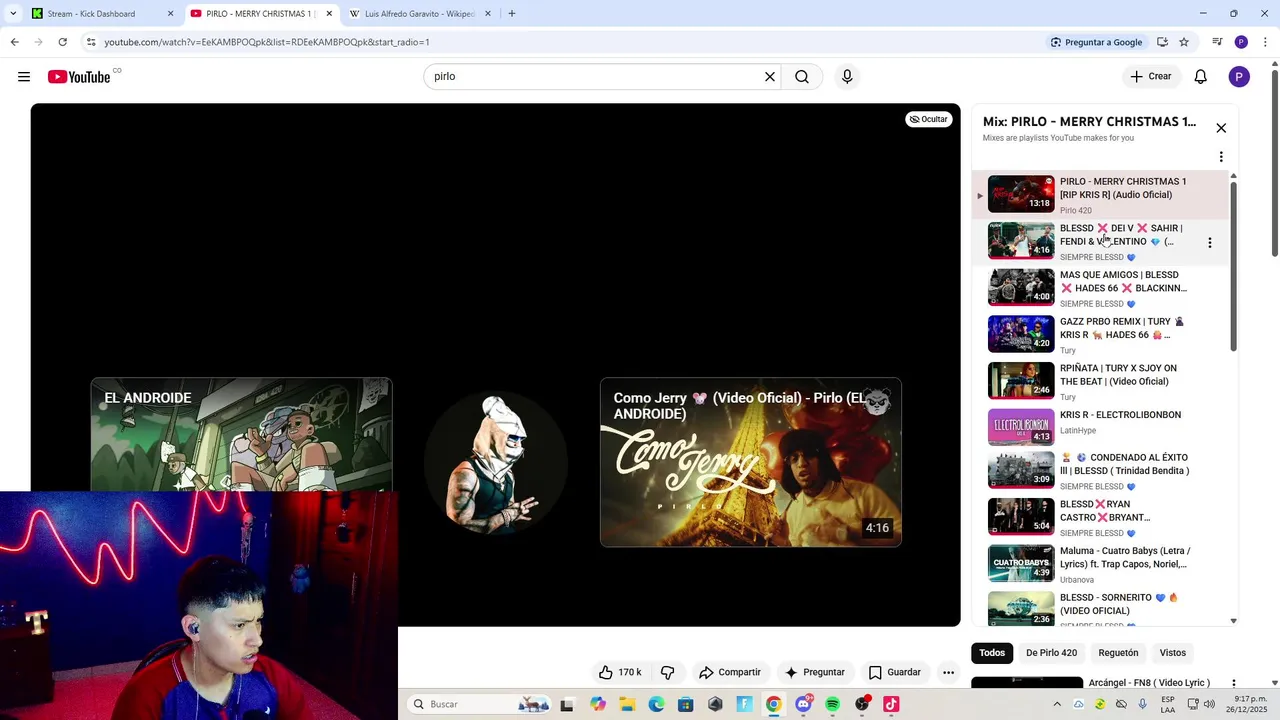1280x720 pixels.
Task: Show hidden system tray icons
Action: click(1057, 704)
